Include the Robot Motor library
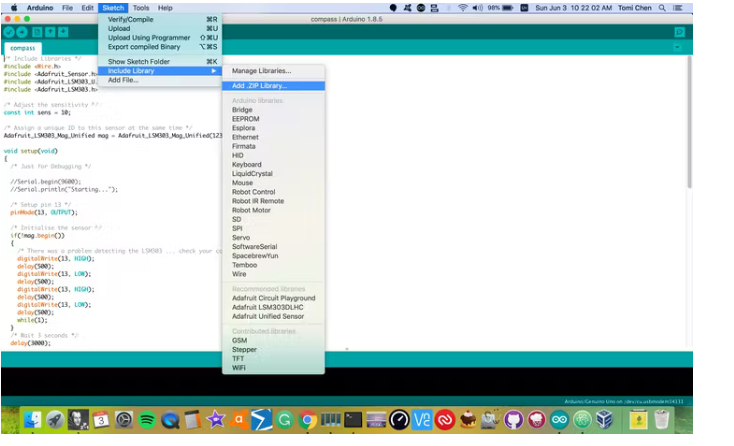 (273, 210)
